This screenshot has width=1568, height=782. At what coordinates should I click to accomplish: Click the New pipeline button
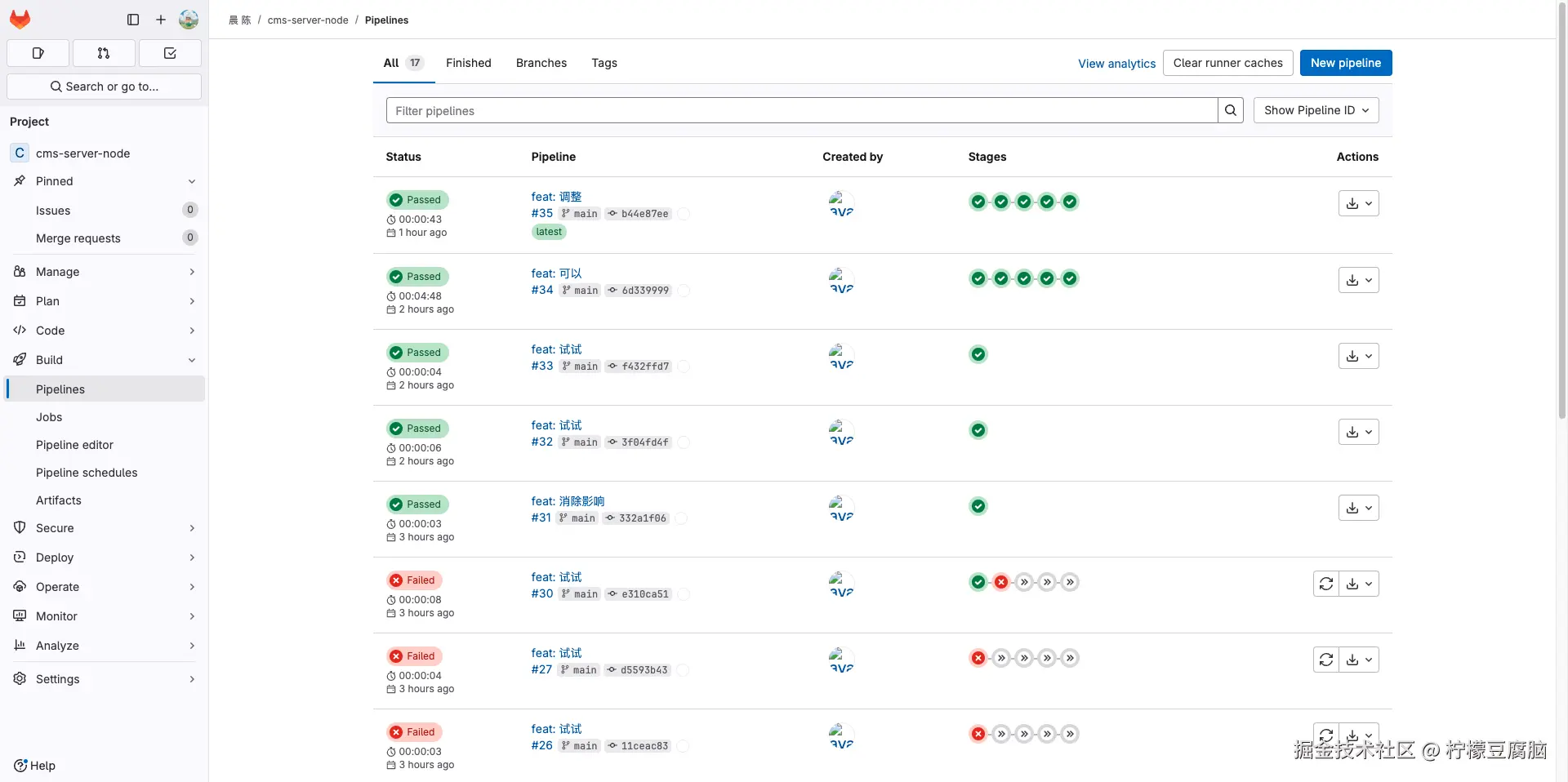point(1345,63)
